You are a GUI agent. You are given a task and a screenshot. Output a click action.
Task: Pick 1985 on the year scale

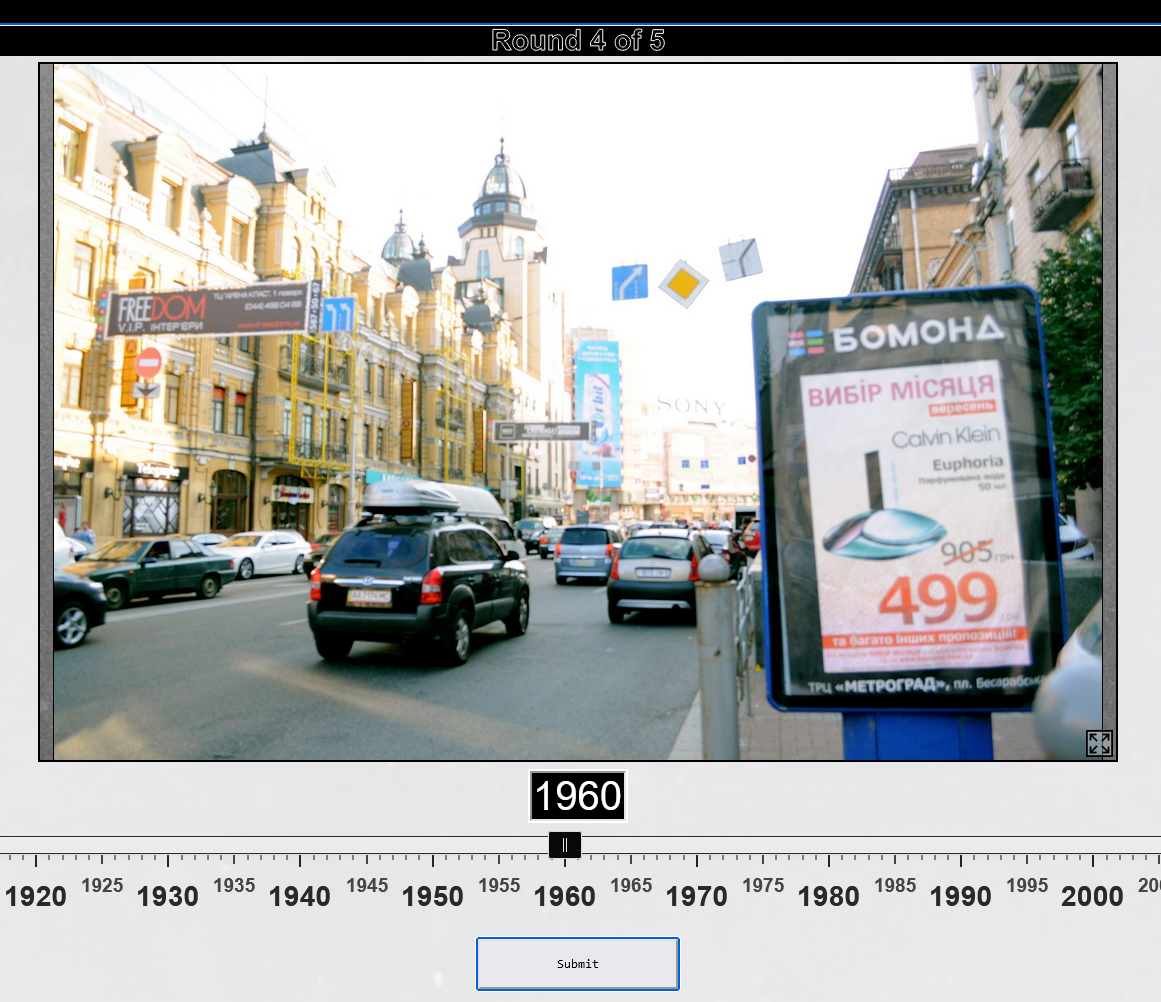895,885
